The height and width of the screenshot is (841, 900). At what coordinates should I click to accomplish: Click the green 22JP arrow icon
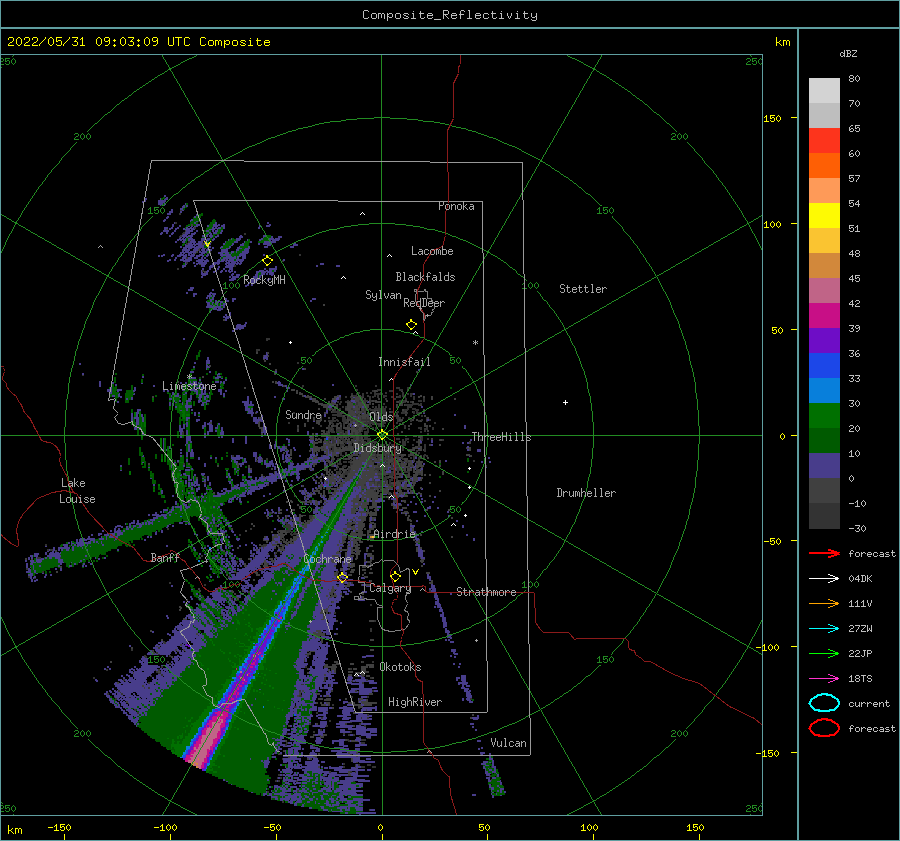[x=824, y=653]
